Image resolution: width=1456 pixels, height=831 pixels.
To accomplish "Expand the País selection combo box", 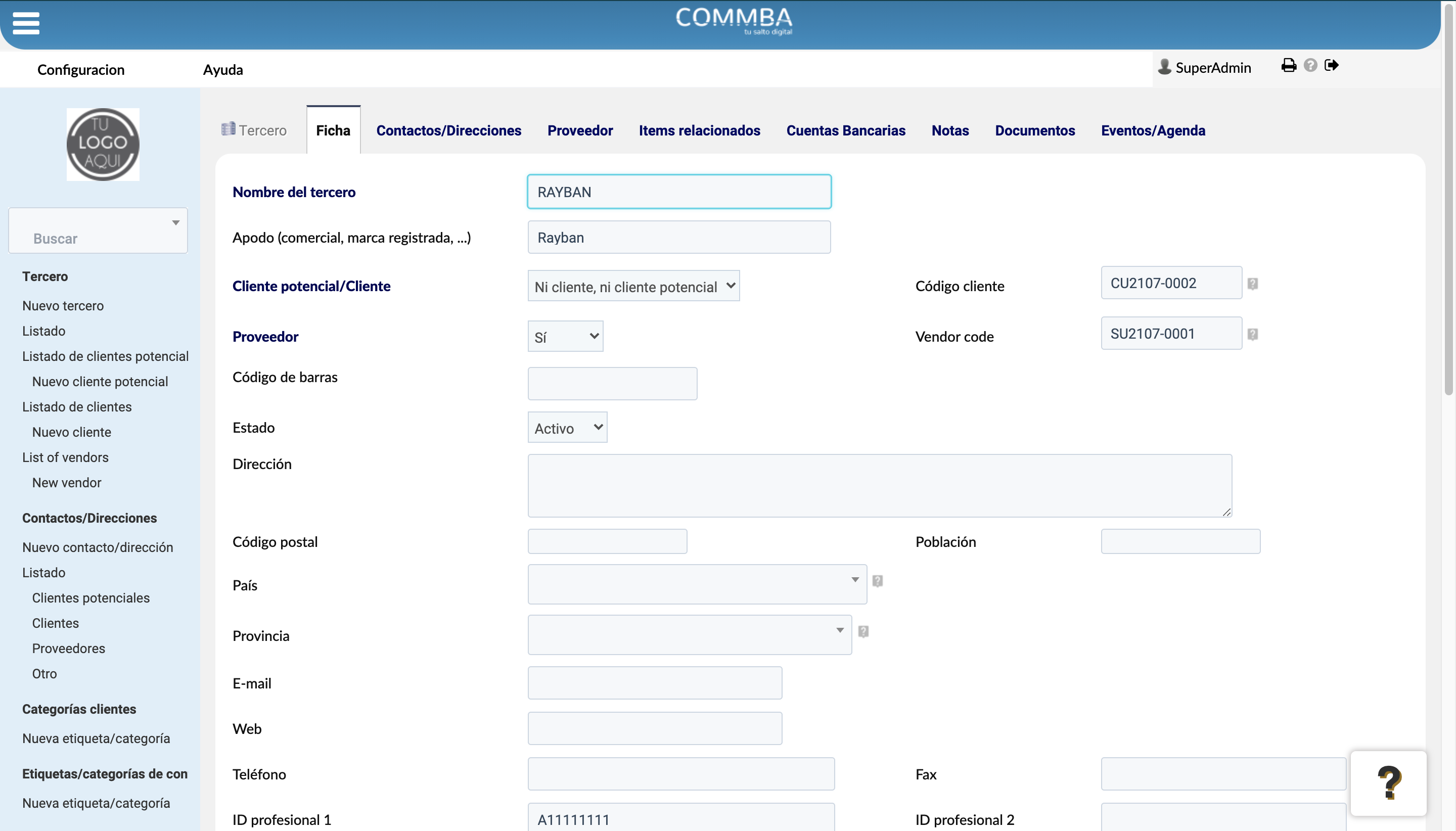I will (x=697, y=584).
